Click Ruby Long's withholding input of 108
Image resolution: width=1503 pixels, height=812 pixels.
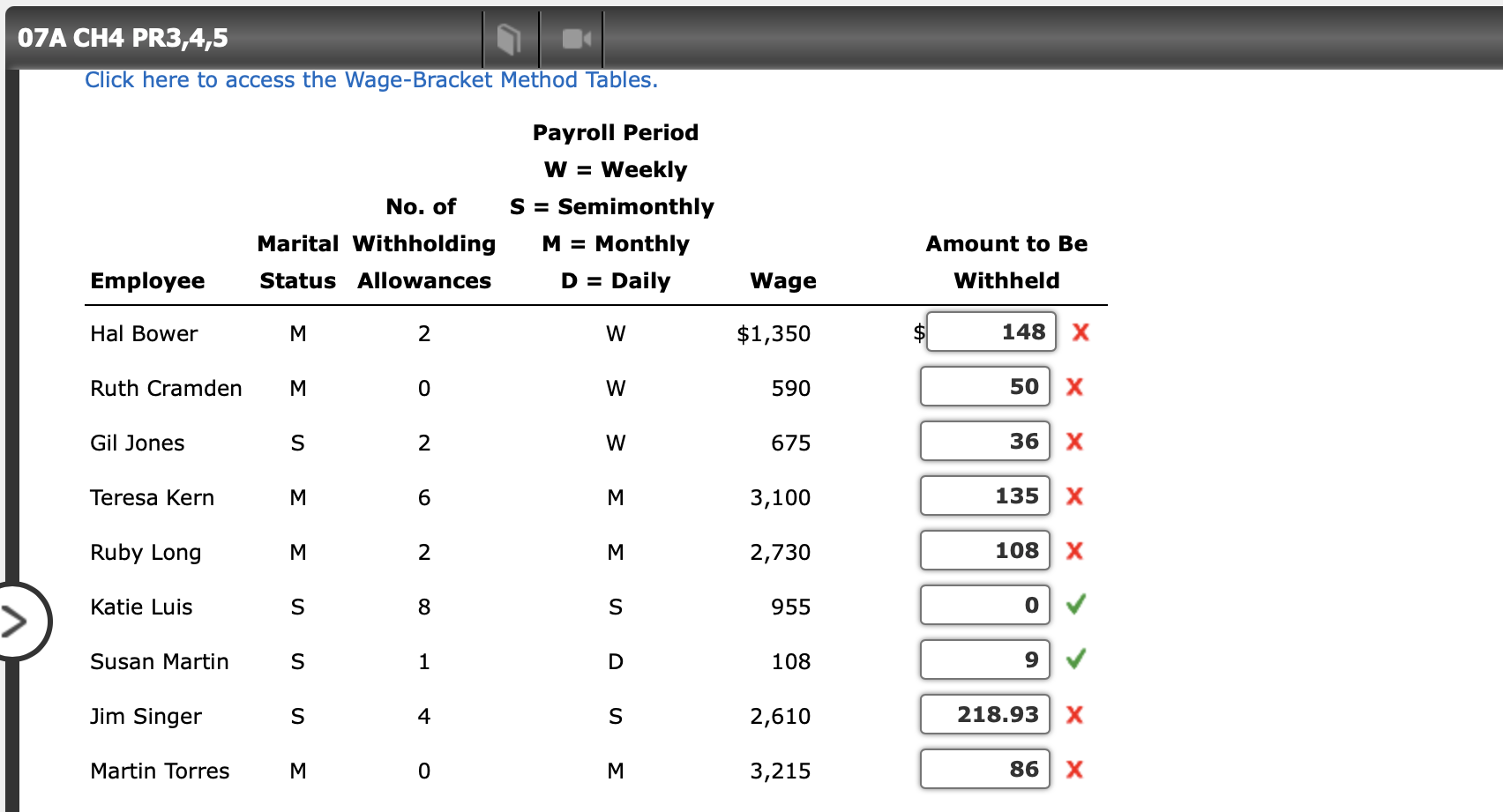(x=983, y=550)
